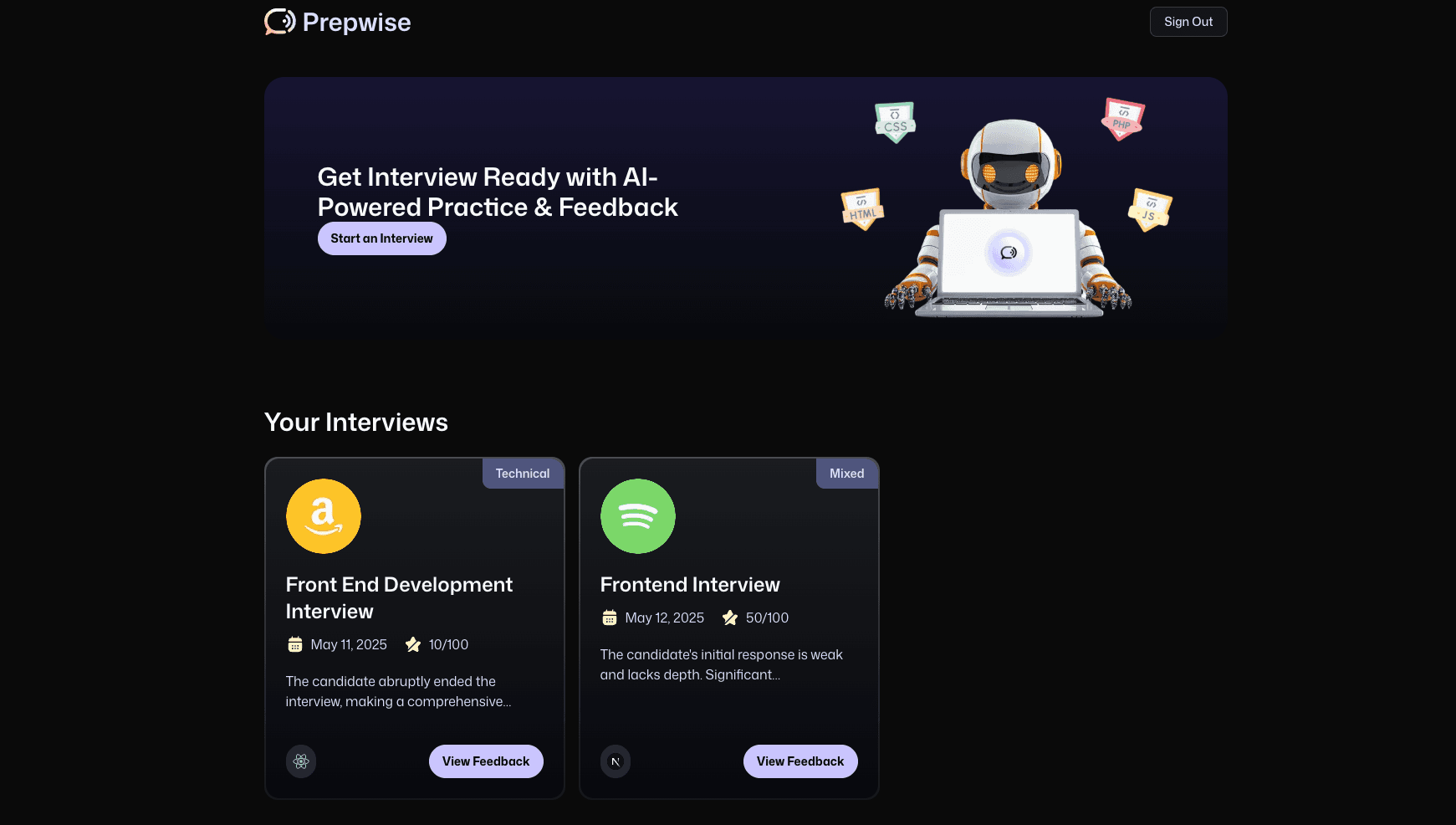This screenshot has height=825, width=1456.
Task: Select the Spotify logo on the Frontend Interview card
Action: [637, 516]
